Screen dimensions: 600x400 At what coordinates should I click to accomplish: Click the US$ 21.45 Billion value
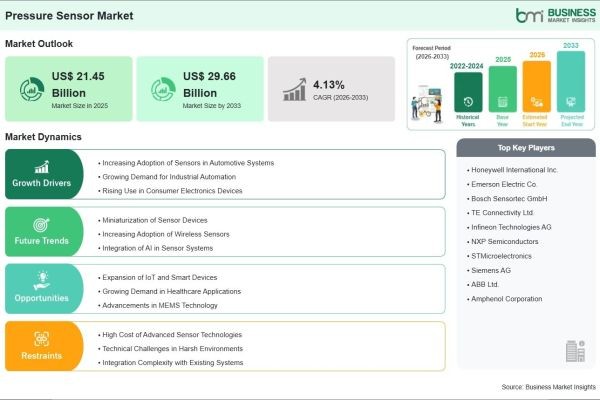[78, 85]
